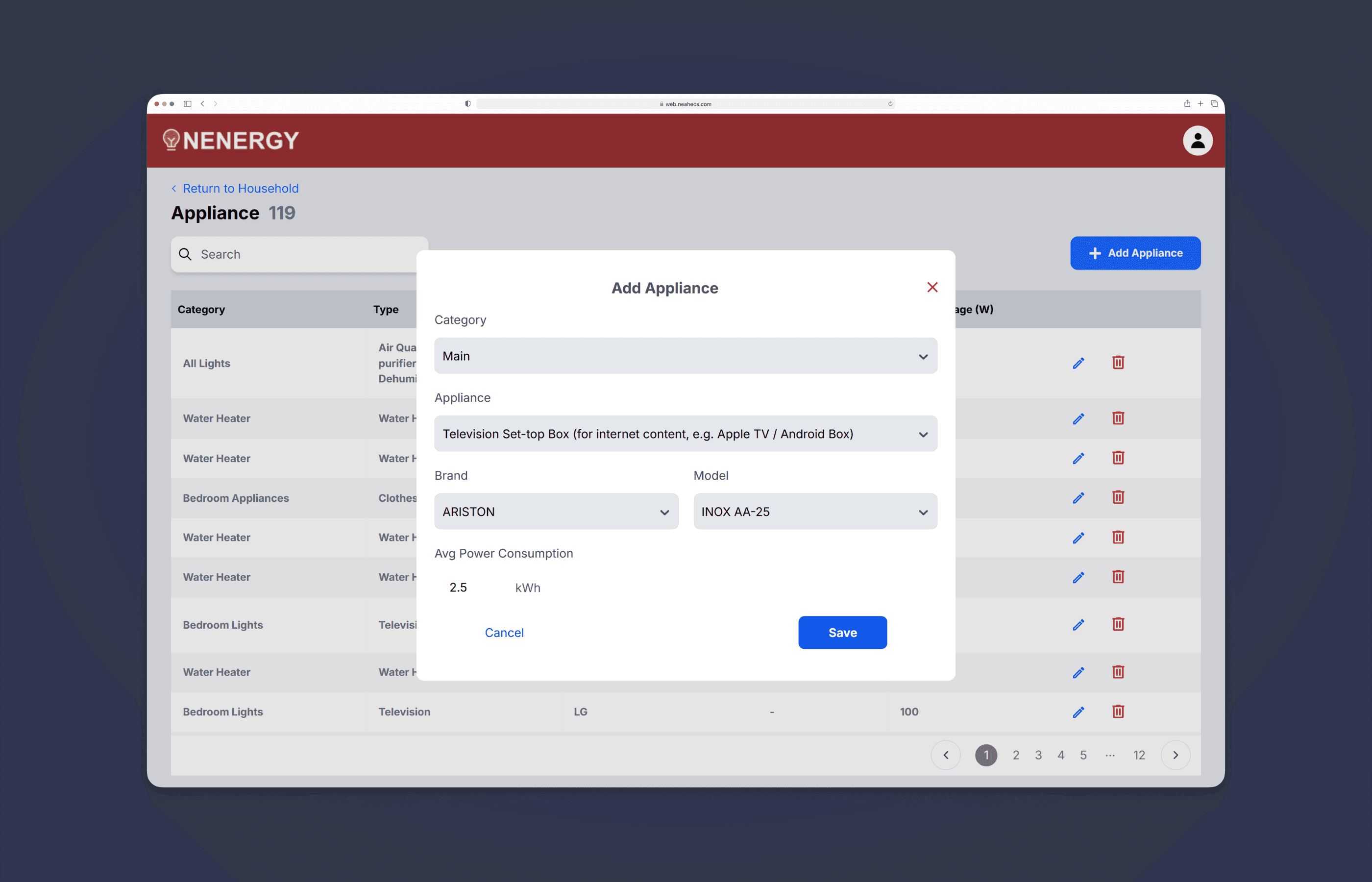1372x882 pixels.
Task: Select page 1 in pagination
Action: [985, 755]
